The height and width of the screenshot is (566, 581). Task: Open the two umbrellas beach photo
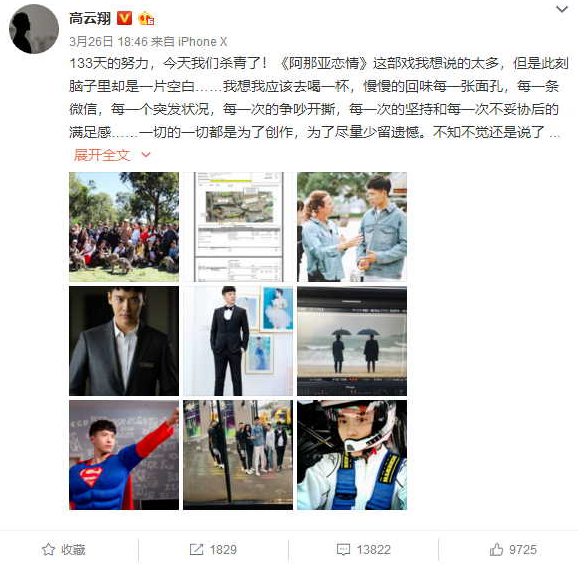tap(352, 341)
